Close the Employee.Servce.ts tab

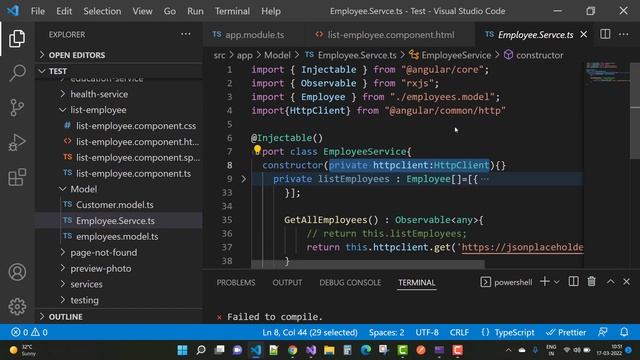point(584,35)
